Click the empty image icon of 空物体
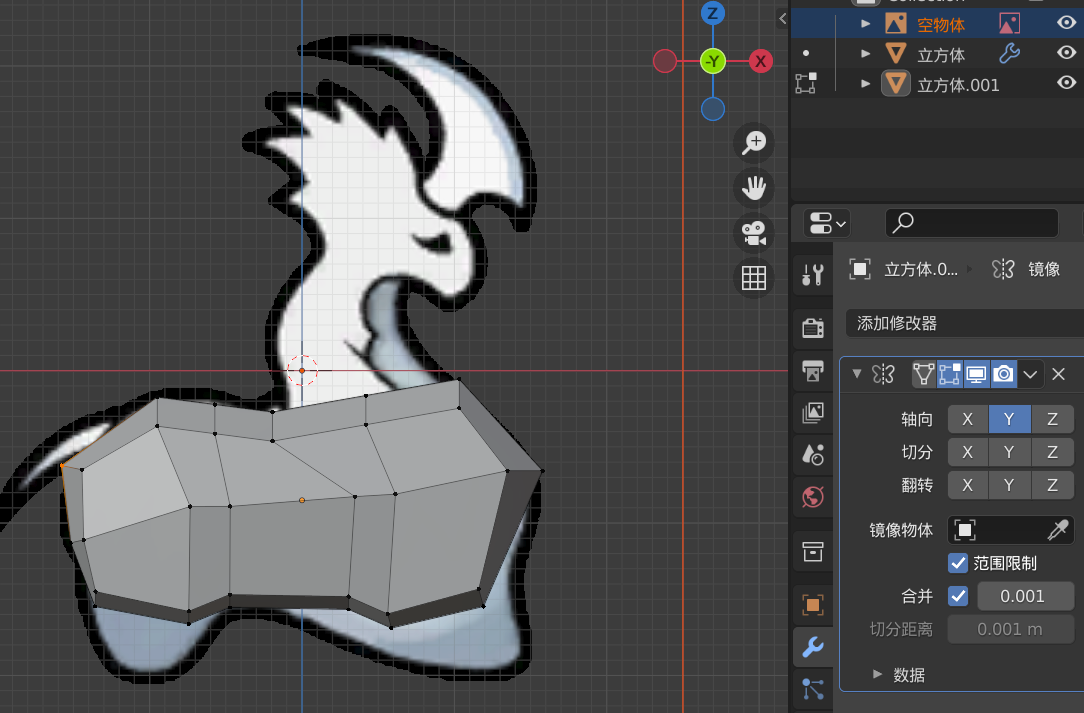The image size is (1084, 713). 895,24
